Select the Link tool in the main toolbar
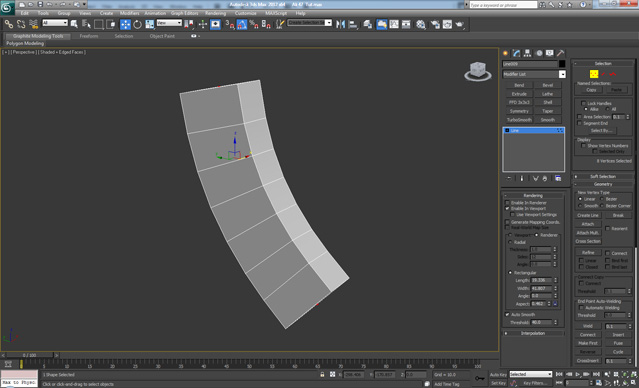This screenshot has height=388, width=639. tap(9, 24)
